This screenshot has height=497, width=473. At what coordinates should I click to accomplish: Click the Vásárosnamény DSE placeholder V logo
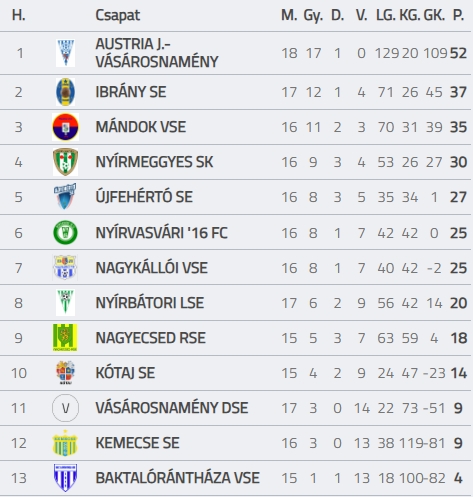(x=65, y=408)
